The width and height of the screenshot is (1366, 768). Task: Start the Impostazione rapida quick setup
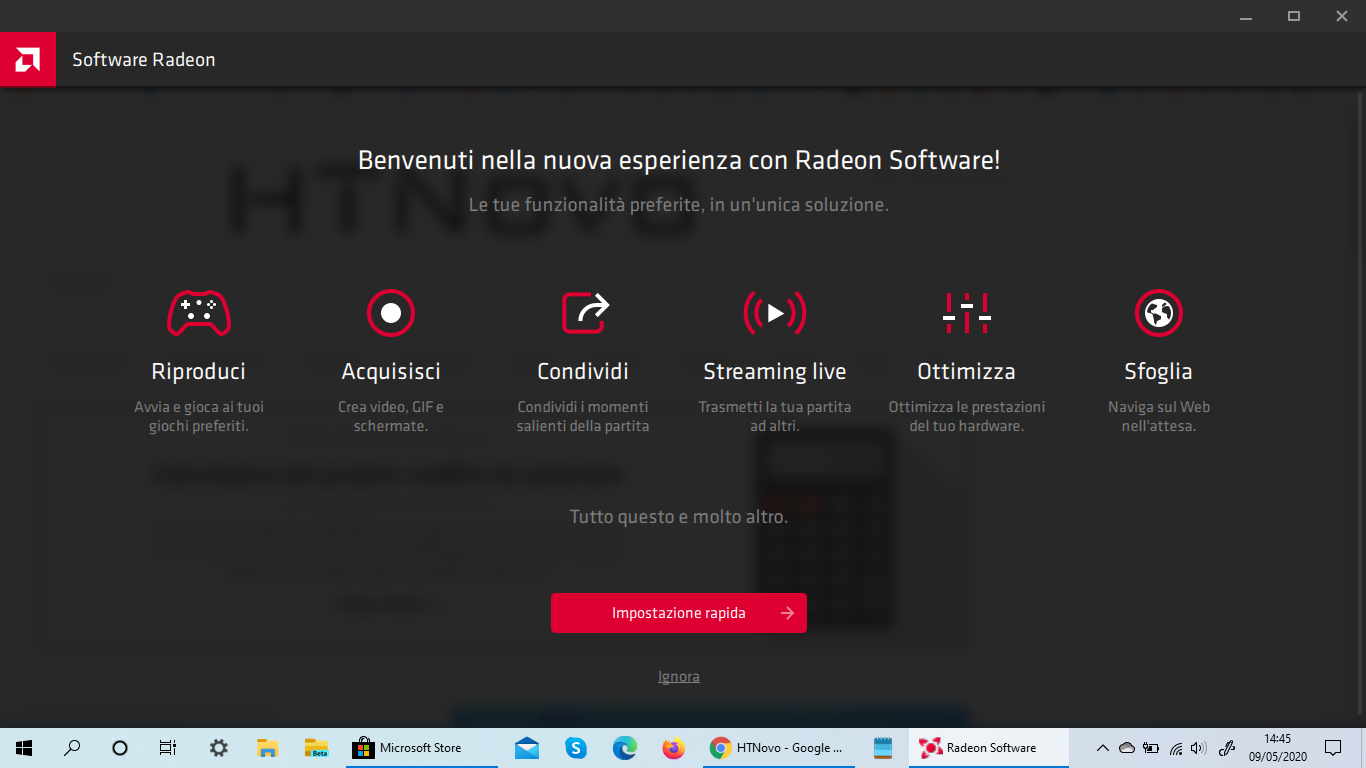[x=679, y=613]
